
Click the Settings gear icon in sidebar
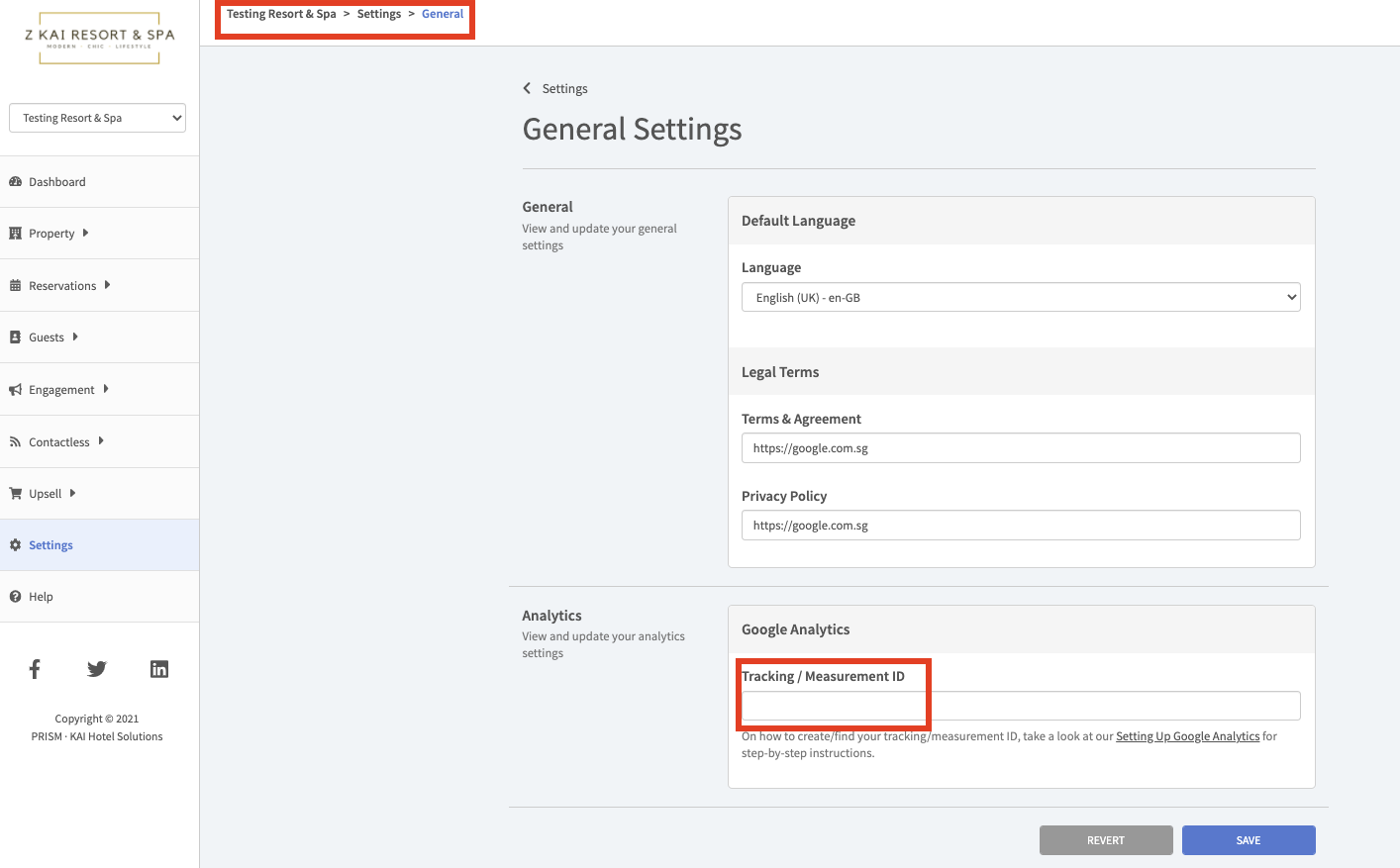(15, 545)
